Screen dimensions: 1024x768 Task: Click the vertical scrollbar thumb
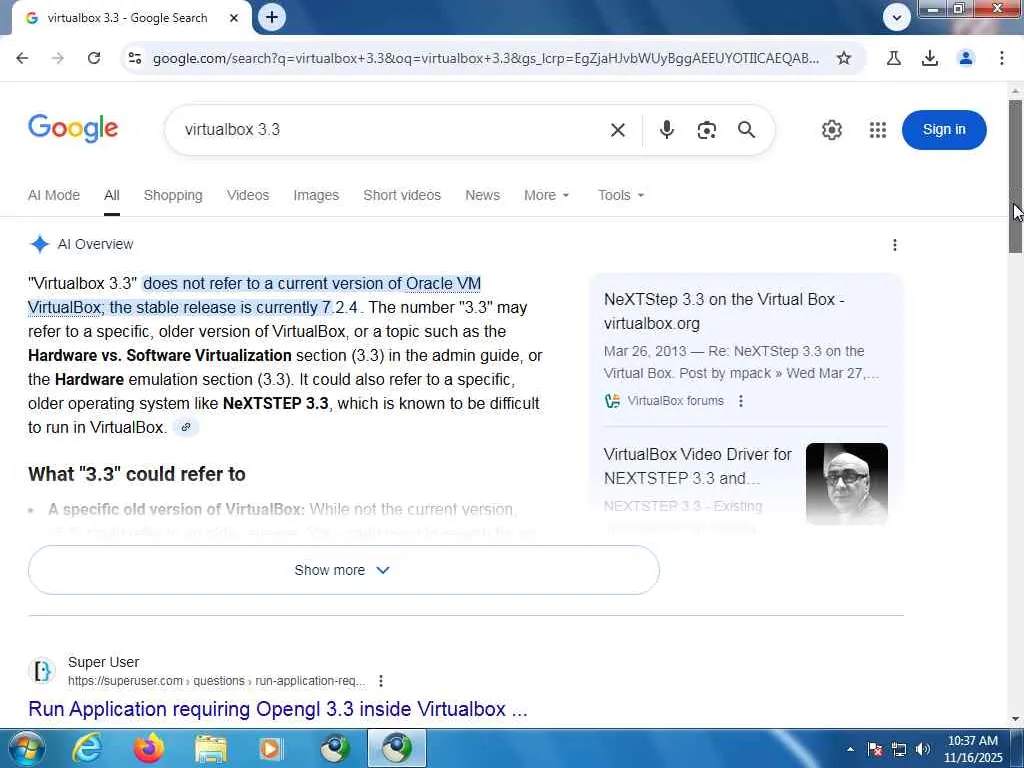(x=1016, y=176)
